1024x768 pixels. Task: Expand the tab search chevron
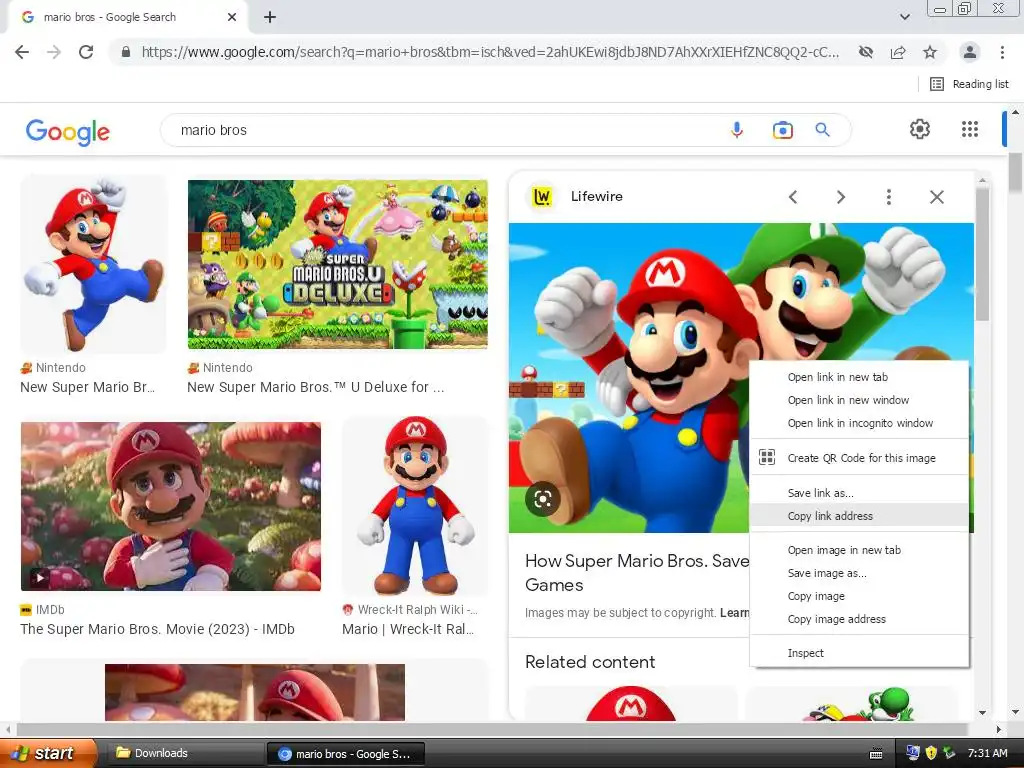tap(904, 17)
